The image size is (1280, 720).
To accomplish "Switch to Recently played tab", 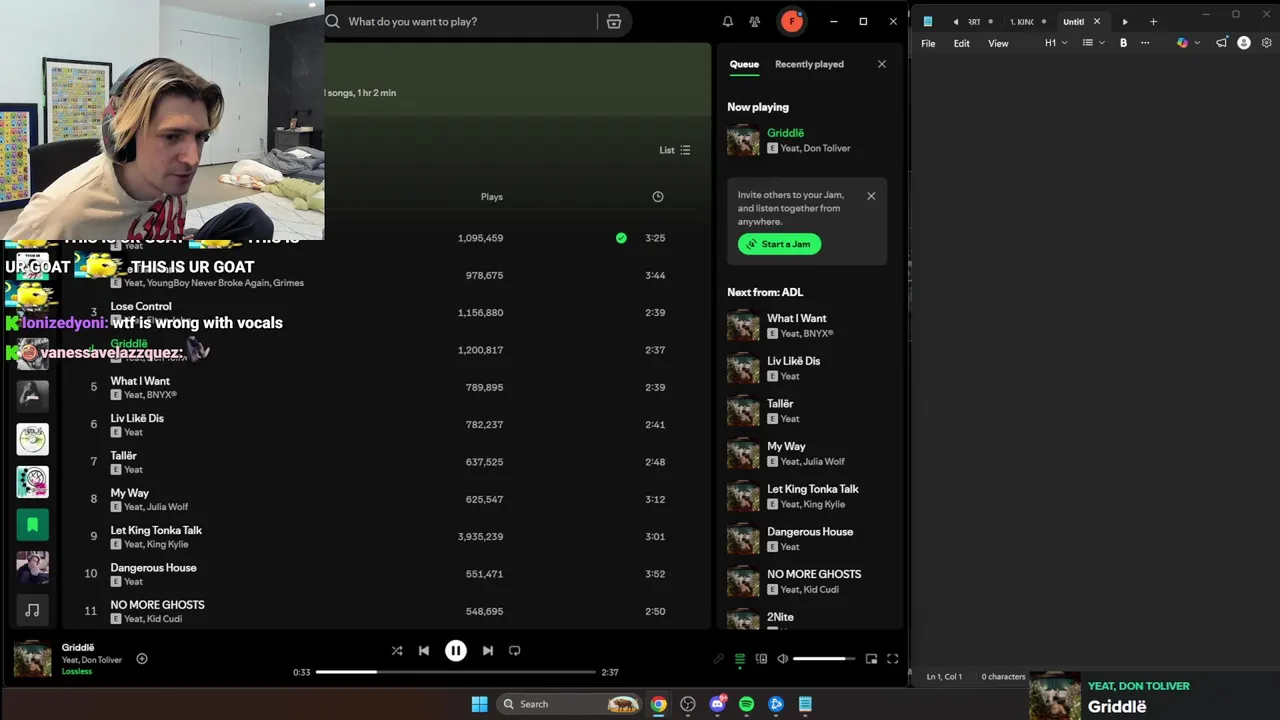I will tap(809, 64).
